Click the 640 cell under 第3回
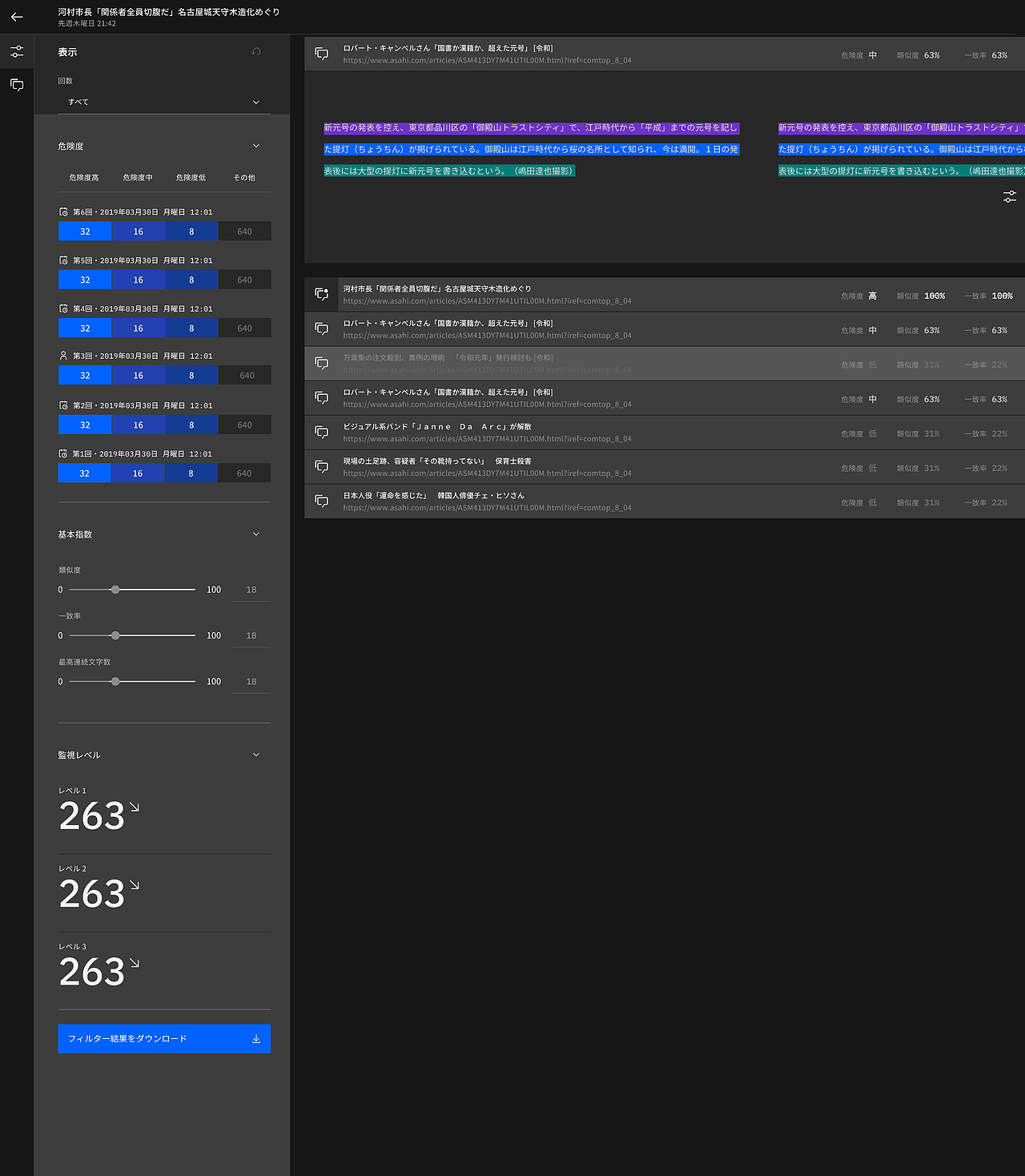Screen dimensions: 1025x1176 coord(247,375)
